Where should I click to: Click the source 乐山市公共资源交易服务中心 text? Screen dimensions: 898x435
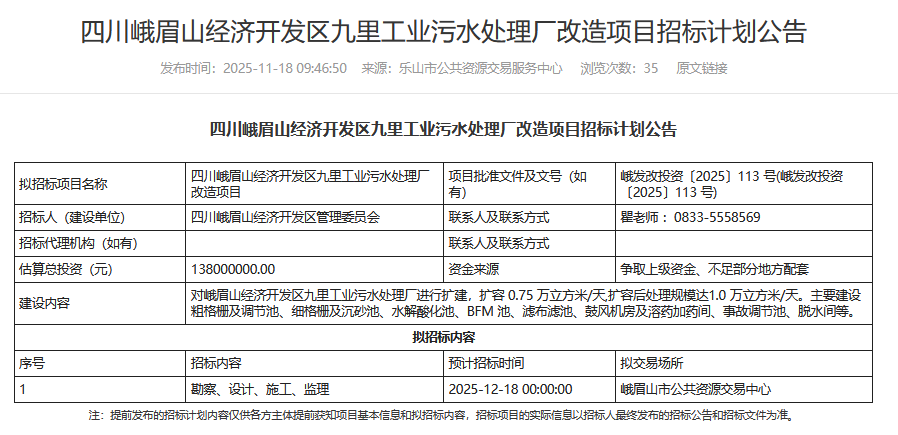pos(462,68)
